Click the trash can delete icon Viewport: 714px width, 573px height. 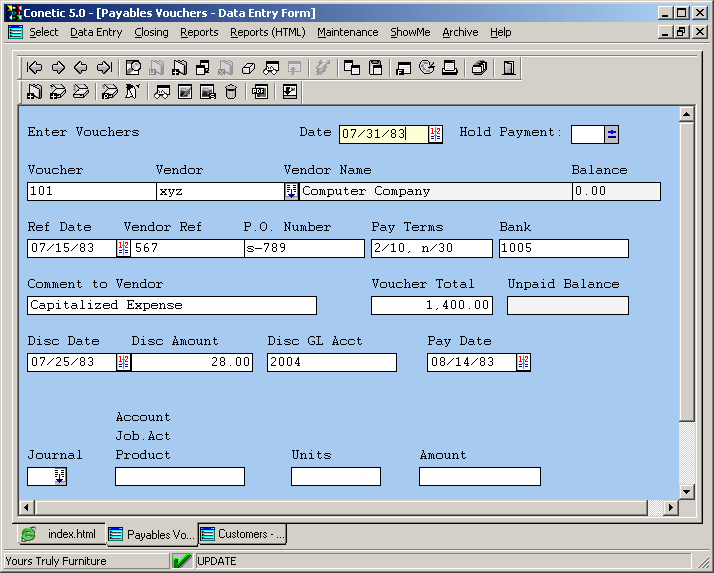tap(231, 92)
